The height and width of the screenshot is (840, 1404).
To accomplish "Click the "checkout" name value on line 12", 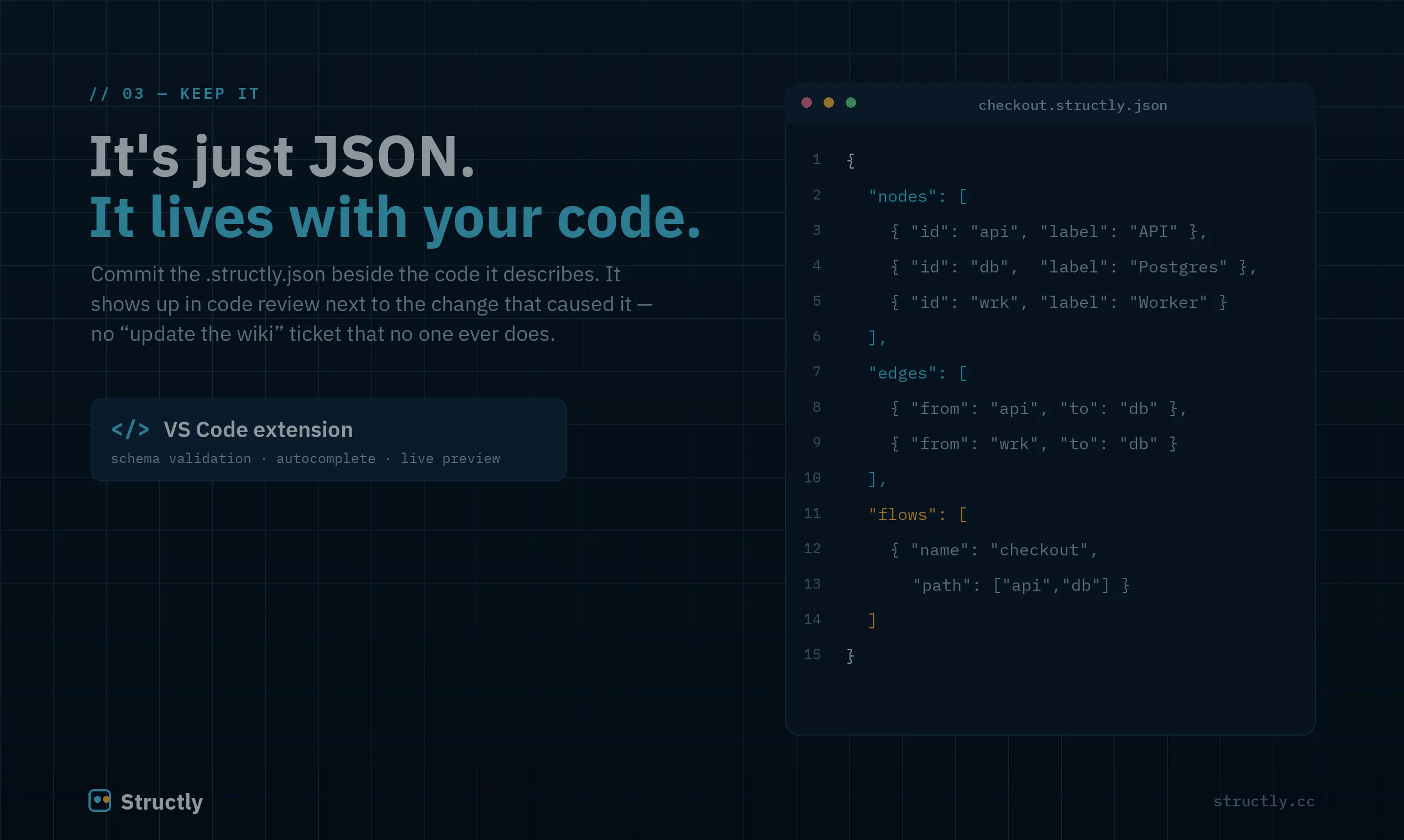I will pyautogui.click(x=1039, y=550).
